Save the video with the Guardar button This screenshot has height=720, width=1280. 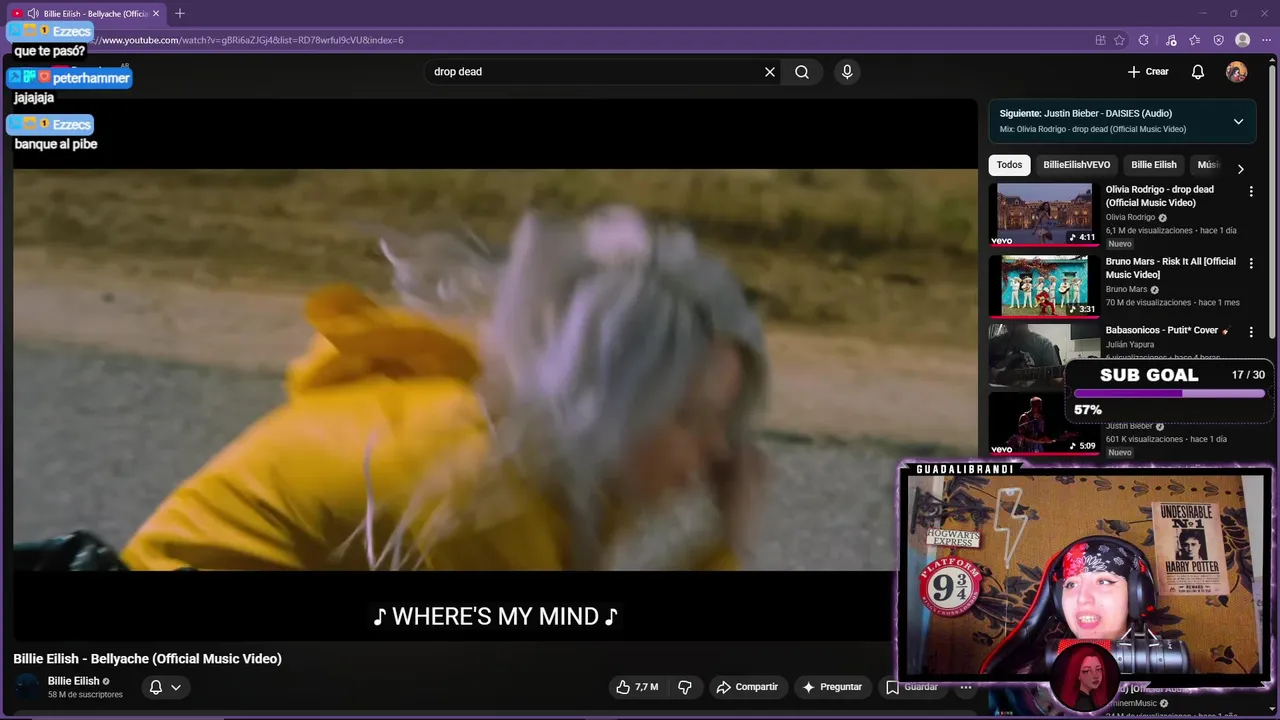pyautogui.click(x=912, y=687)
